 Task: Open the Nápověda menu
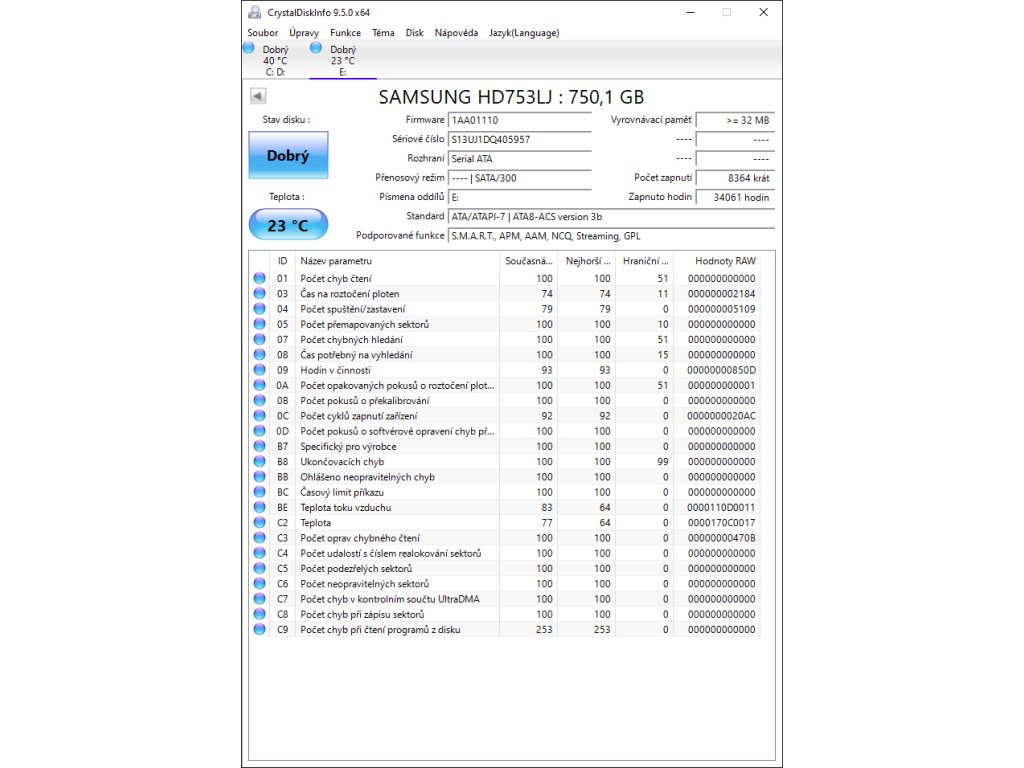point(456,33)
